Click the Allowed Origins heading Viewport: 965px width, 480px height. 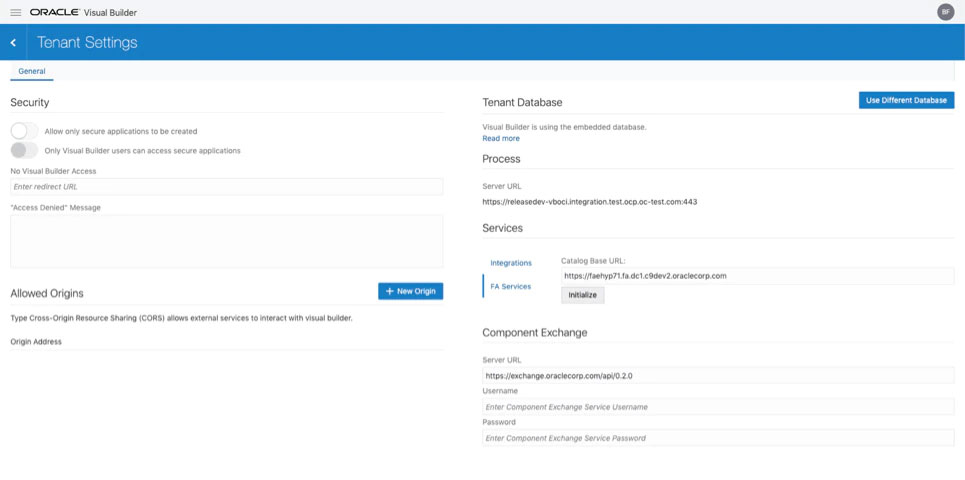pos(47,294)
